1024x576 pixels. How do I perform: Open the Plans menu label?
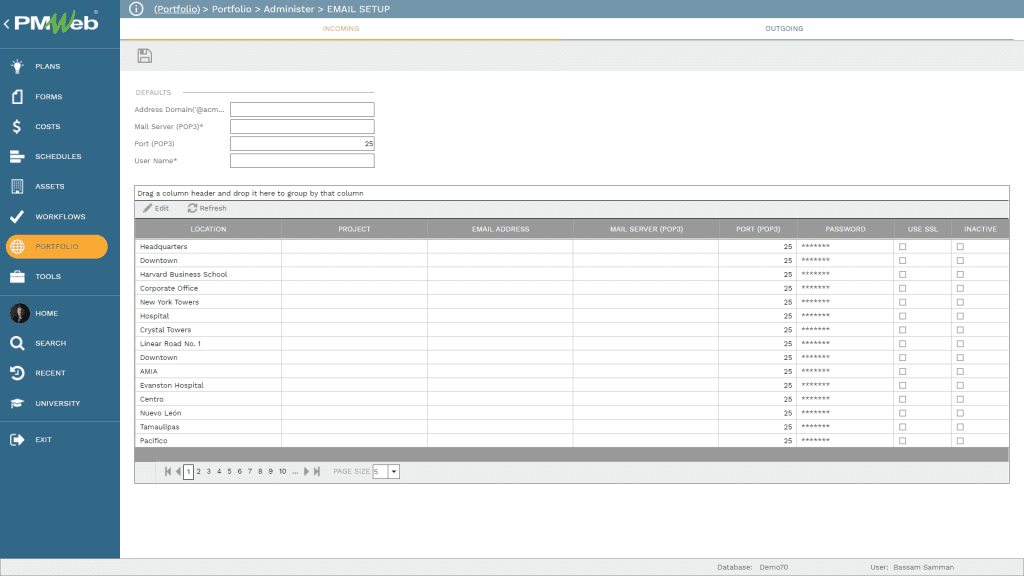pos(48,67)
